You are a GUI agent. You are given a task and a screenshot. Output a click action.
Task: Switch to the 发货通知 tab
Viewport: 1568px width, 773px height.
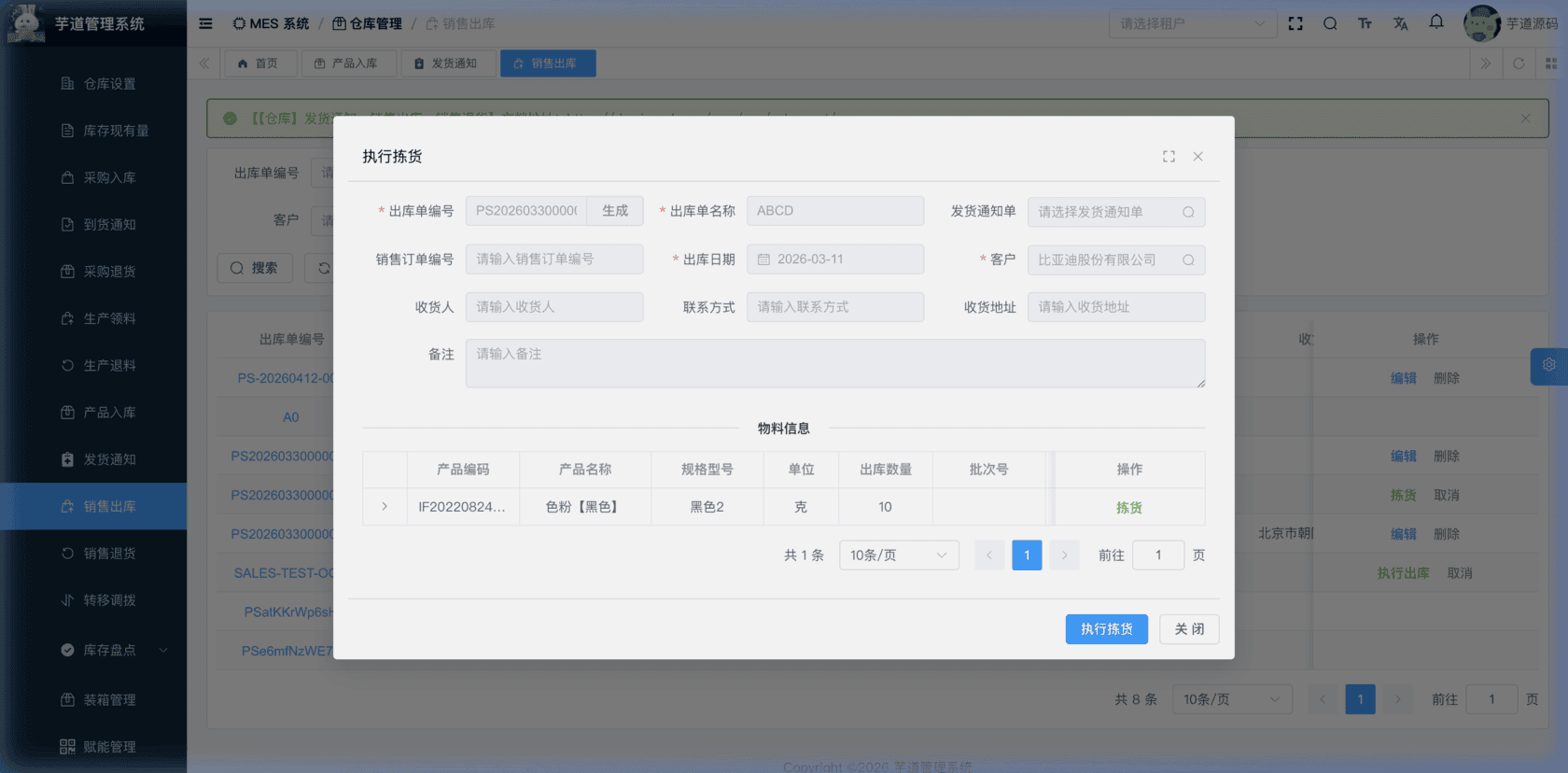pos(447,63)
